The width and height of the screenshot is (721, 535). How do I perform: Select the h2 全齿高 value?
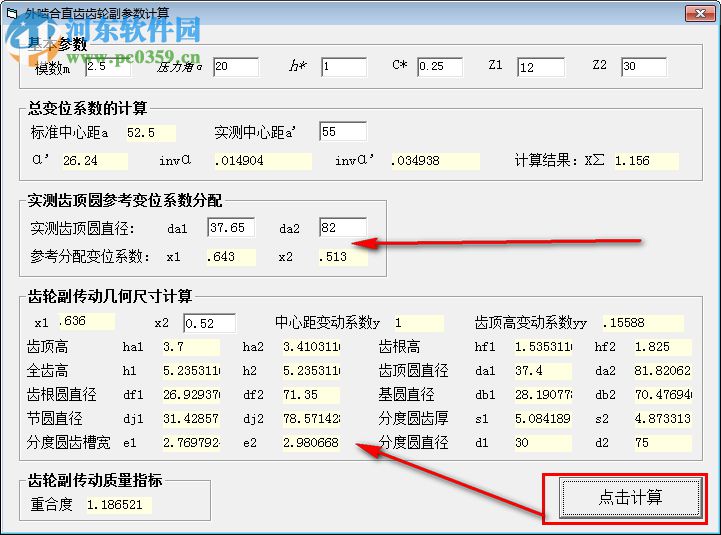tap(311, 371)
